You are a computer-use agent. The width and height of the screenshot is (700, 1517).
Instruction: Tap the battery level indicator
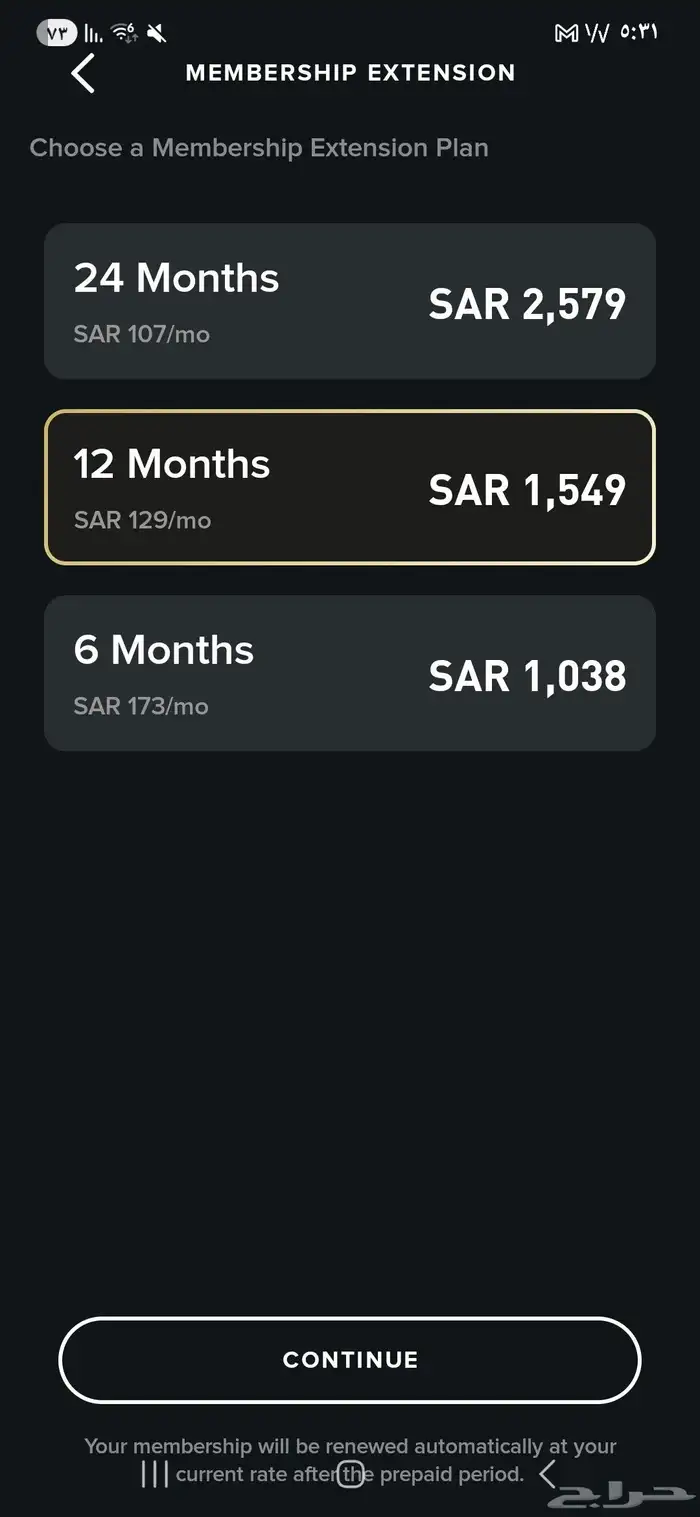[x=57, y=33]
